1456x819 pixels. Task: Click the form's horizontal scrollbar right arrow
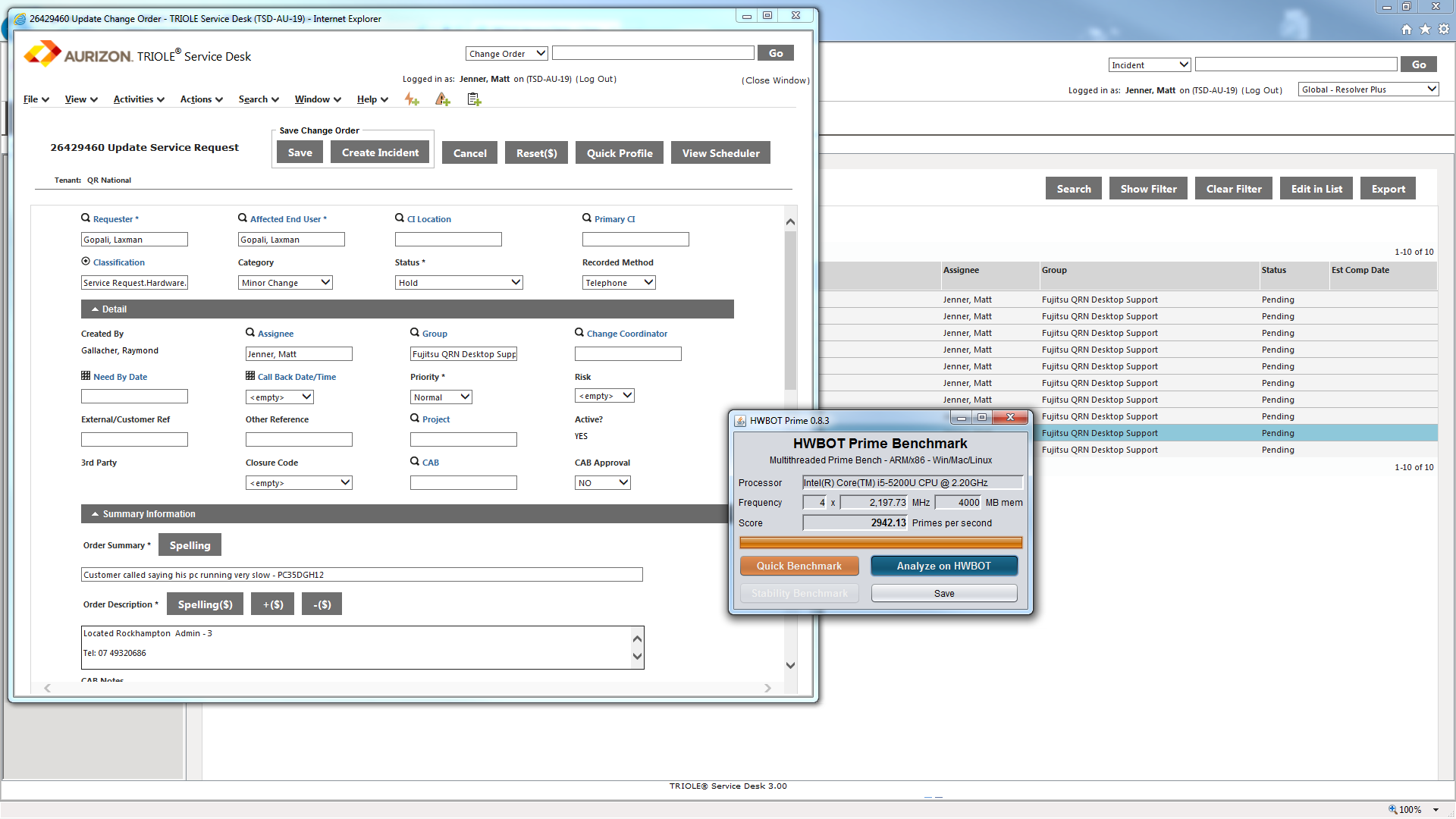tap(767, 689)
